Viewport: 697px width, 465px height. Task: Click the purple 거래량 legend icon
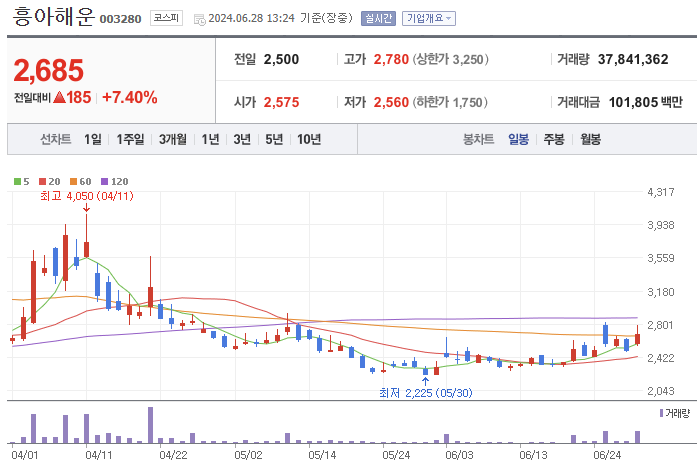661,412
